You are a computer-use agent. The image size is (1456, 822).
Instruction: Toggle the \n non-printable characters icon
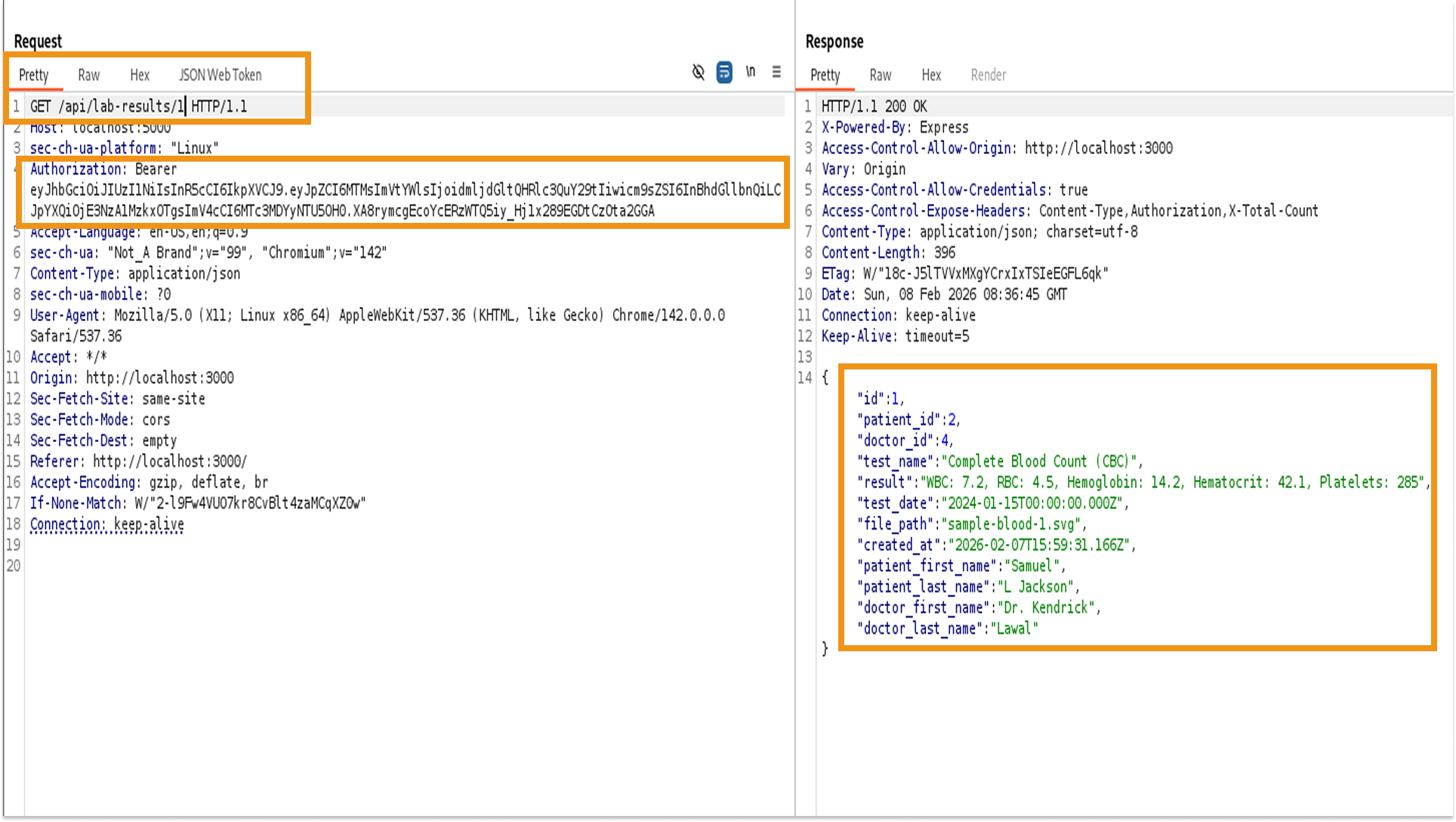pyautogui.click(x=750, y=72)
